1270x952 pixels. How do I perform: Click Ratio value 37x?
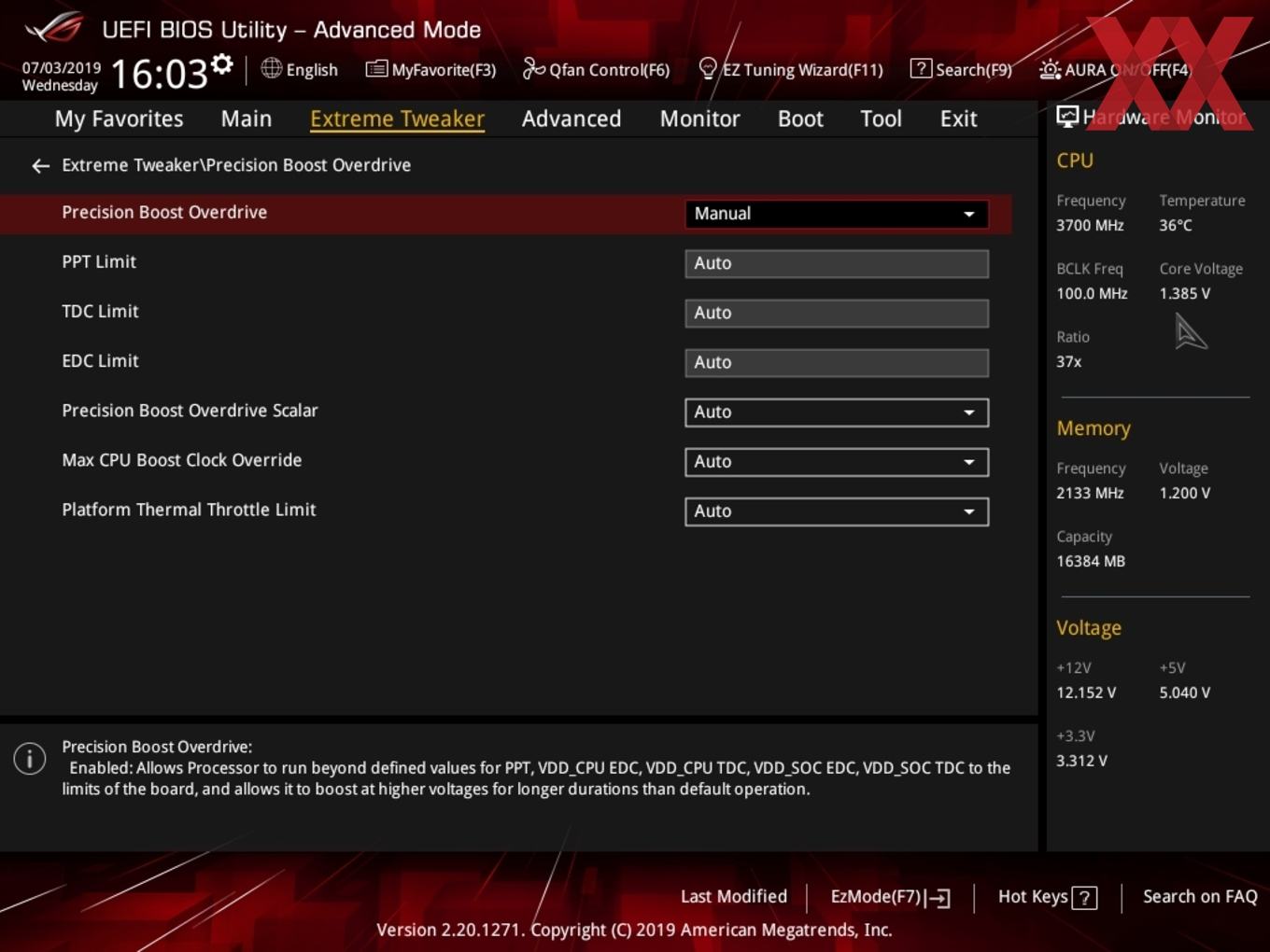(1068, 361)
